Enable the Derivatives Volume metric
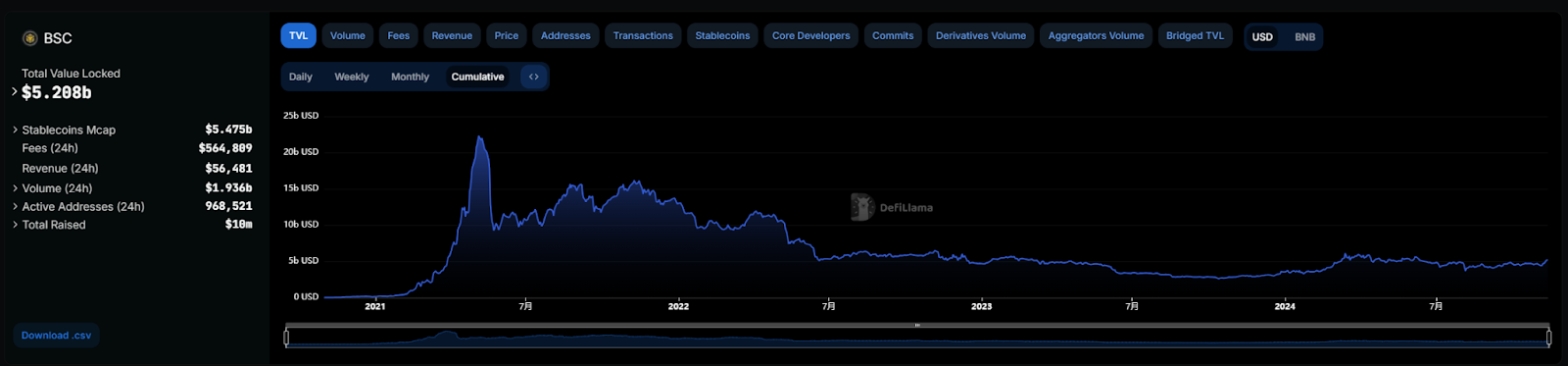Screen dimensions: 1568x366 point(981,35)
